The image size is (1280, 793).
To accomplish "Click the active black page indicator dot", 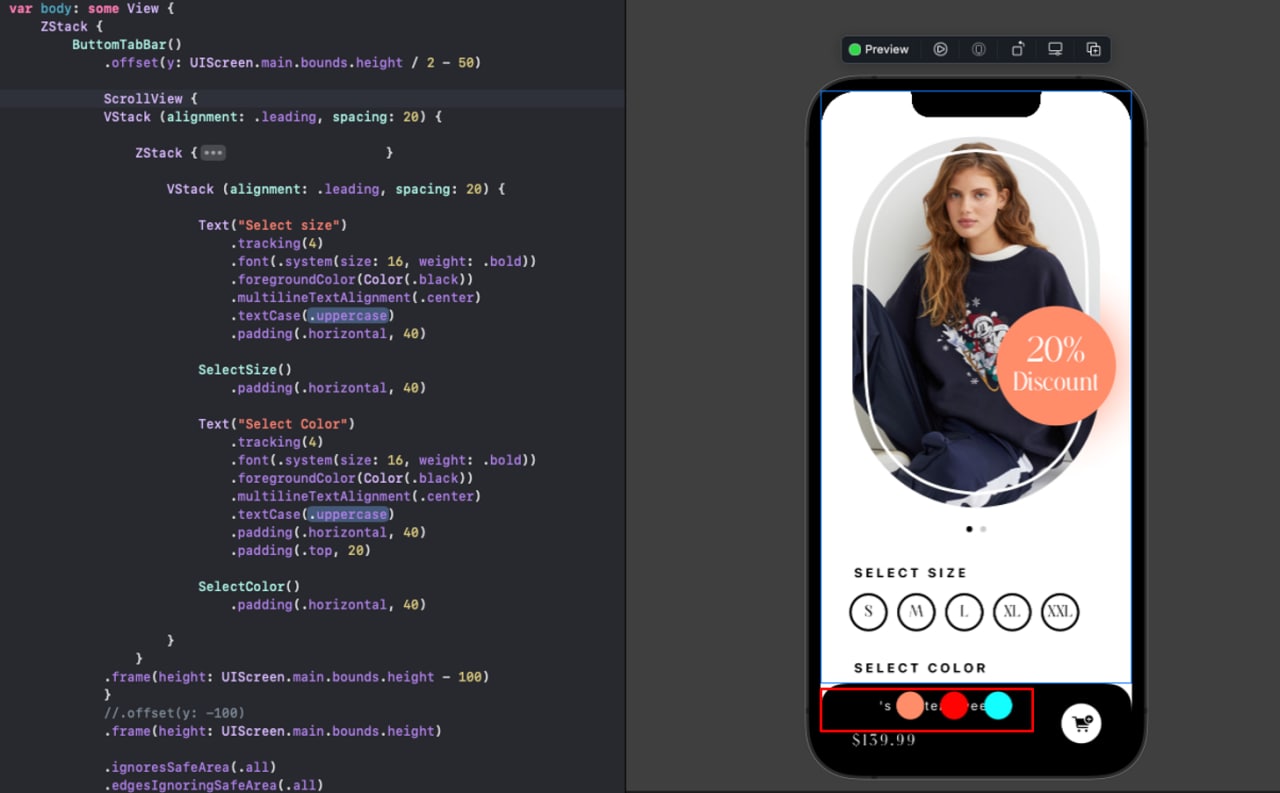I will (969, 529).
